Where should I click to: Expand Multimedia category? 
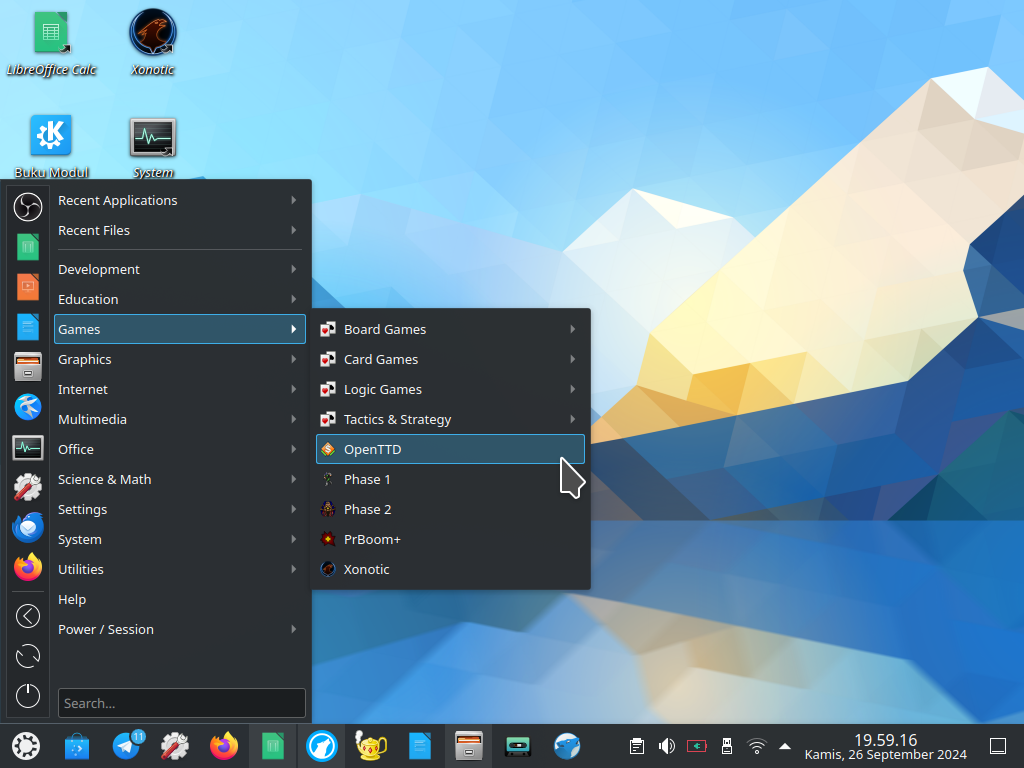coord(180,419)
